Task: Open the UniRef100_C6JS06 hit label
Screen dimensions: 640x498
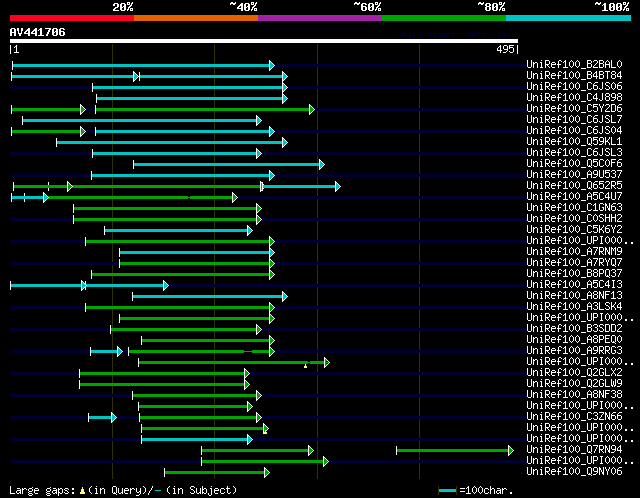Action: (574, 87)
